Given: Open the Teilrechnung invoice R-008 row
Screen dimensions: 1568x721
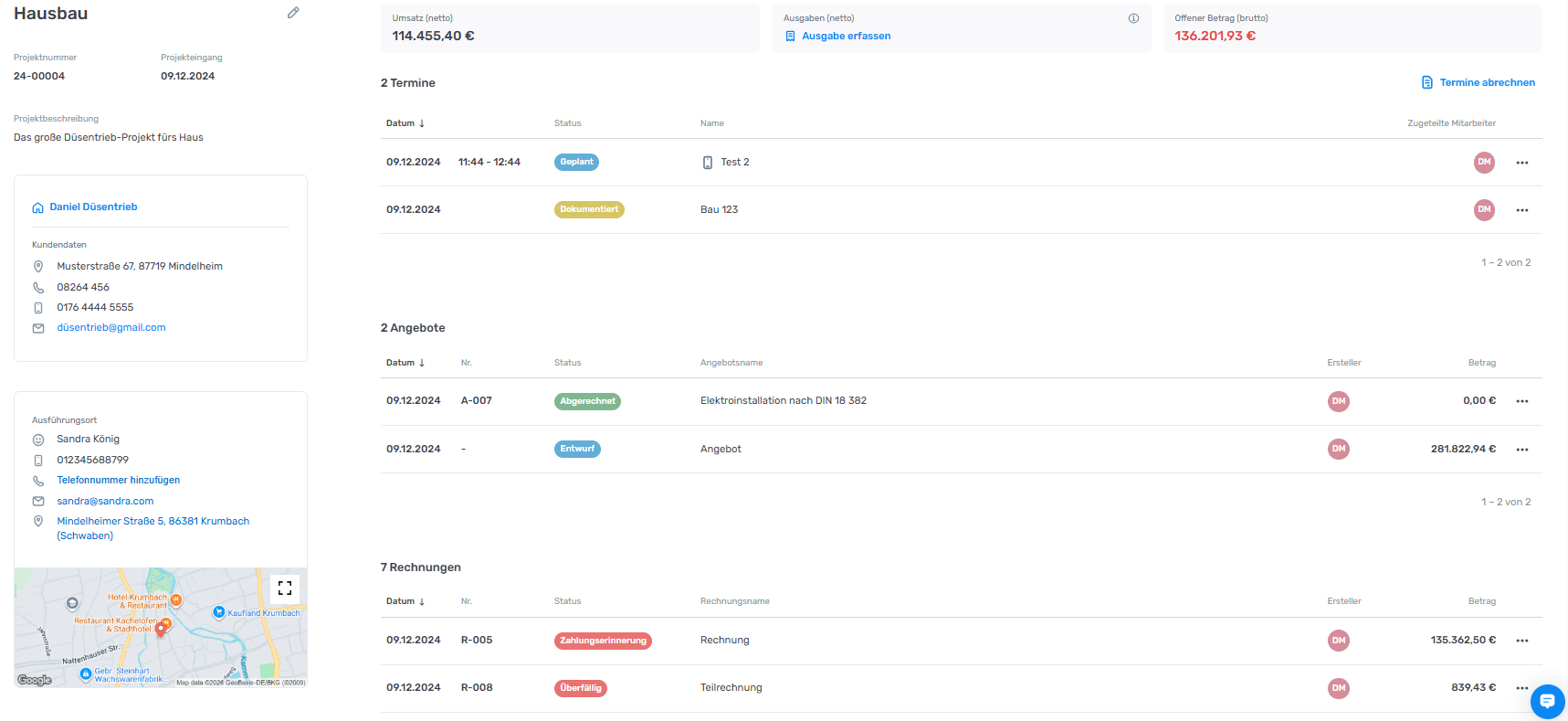Looking at the screenshot, I should click(x=731, y=688).
